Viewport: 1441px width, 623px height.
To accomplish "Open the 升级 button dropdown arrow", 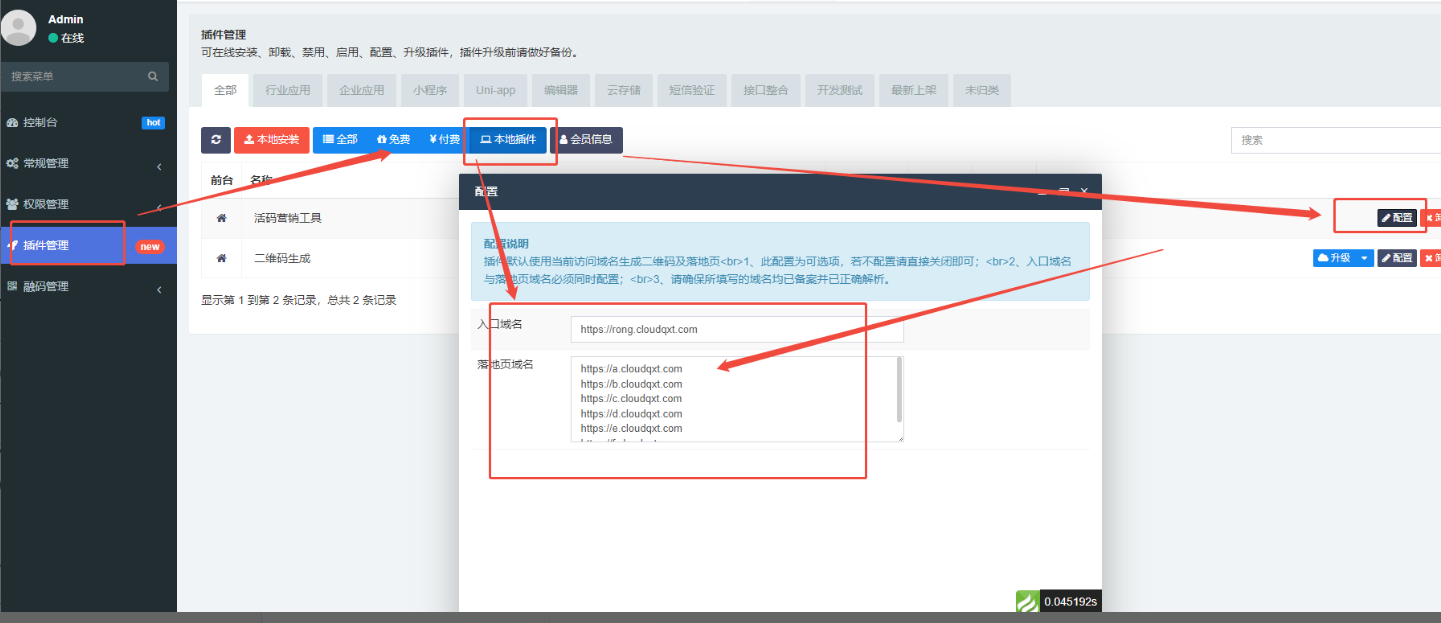I will point(1364,257).
